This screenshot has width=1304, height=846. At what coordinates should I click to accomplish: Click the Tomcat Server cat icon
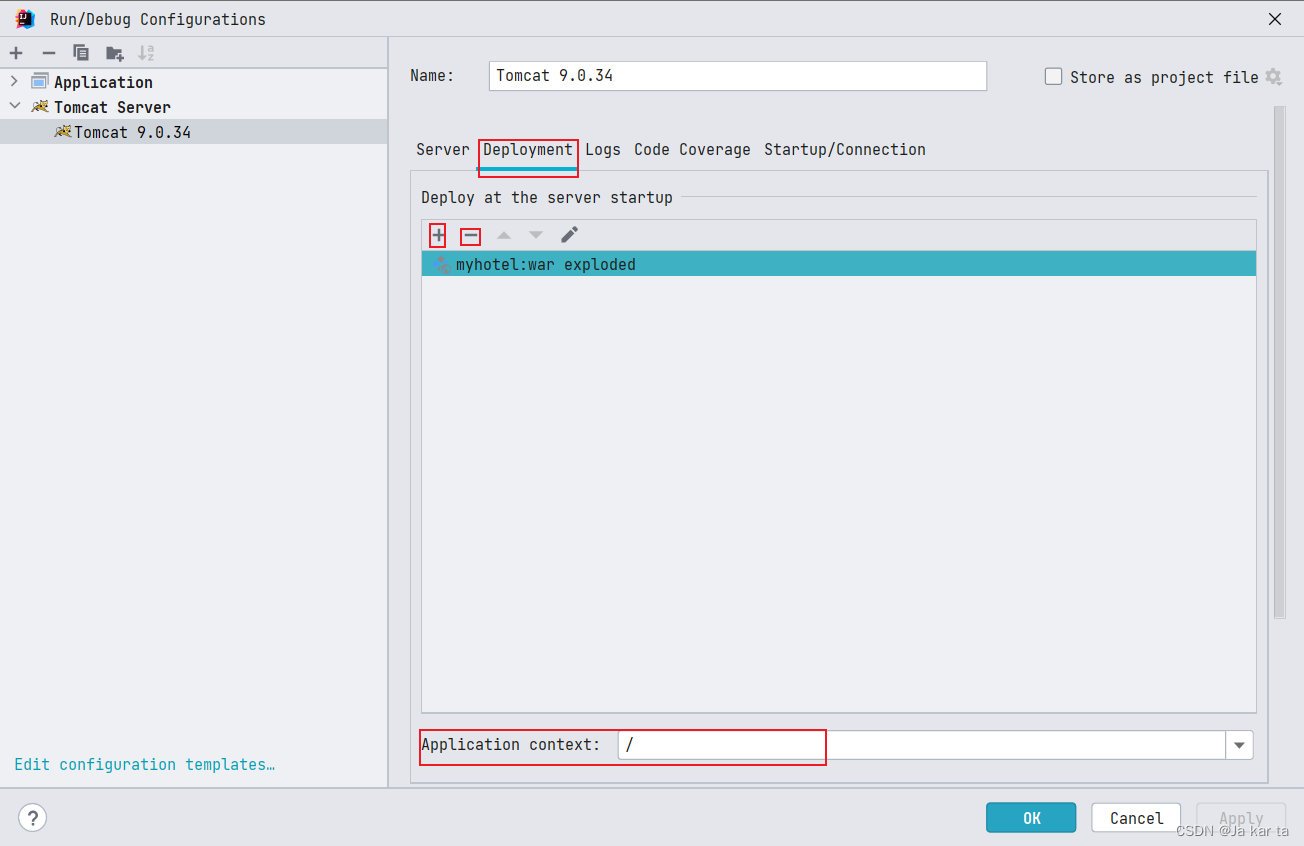[40, 107]
